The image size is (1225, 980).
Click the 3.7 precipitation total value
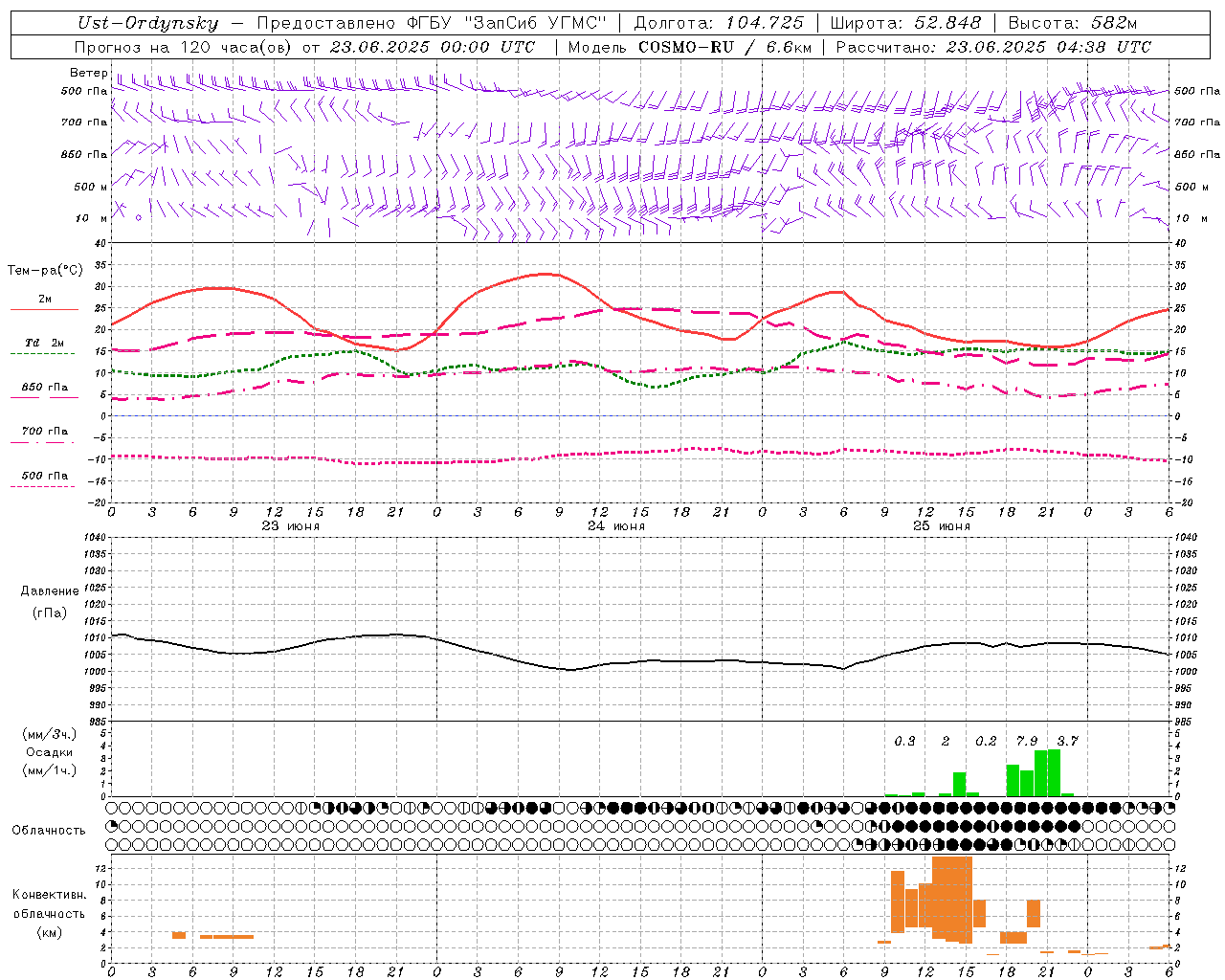click(x=1067, y=741)
